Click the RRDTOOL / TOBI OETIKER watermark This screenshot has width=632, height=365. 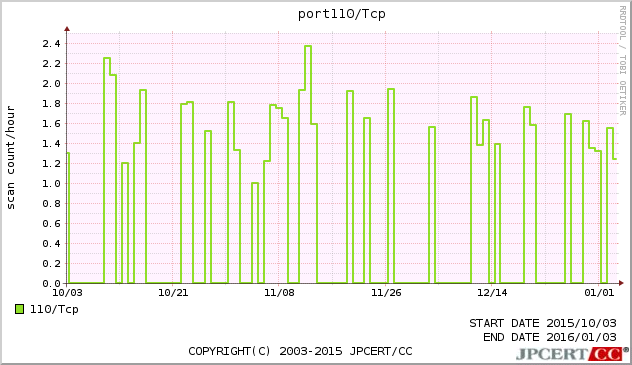tap(623, 61)
